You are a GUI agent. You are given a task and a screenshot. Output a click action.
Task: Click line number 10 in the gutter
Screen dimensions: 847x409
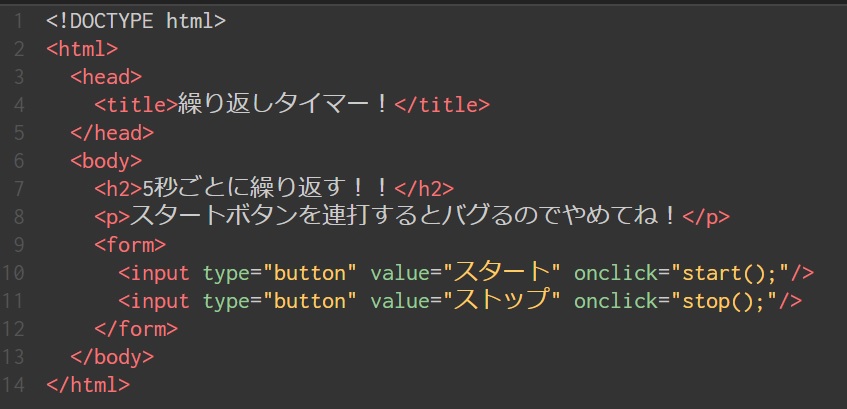coord(15,272)
